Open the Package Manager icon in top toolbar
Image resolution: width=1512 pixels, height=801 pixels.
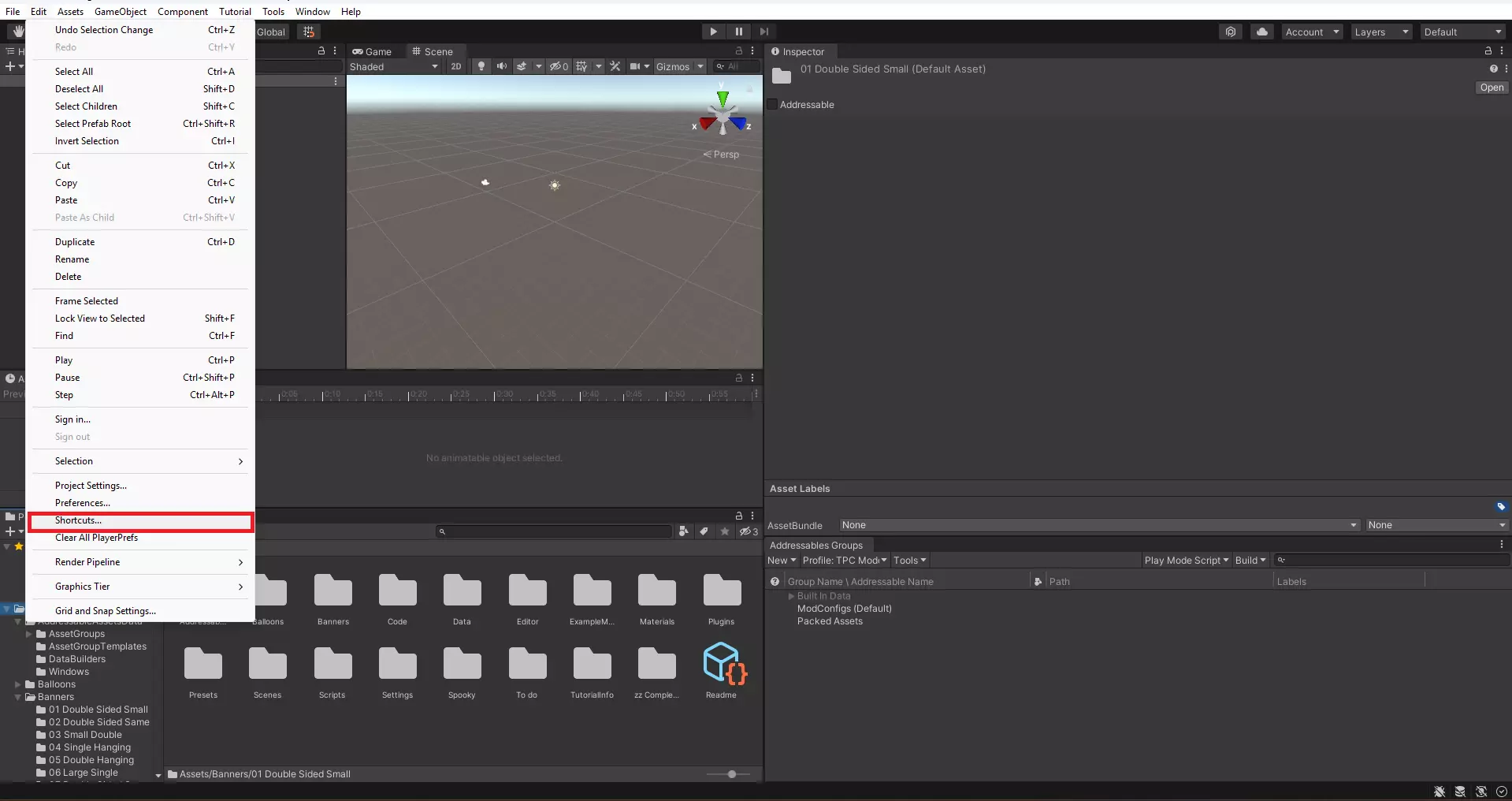tap(1230, 32)
